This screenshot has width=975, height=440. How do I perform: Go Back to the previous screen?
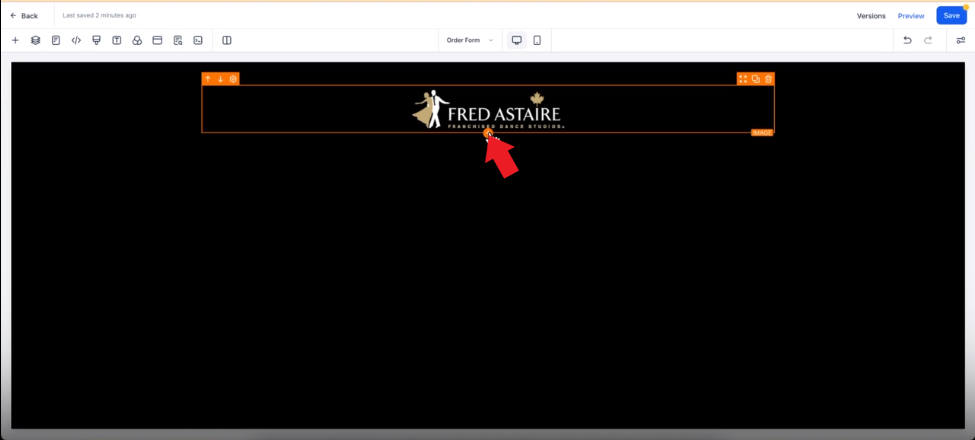(24, 16)
